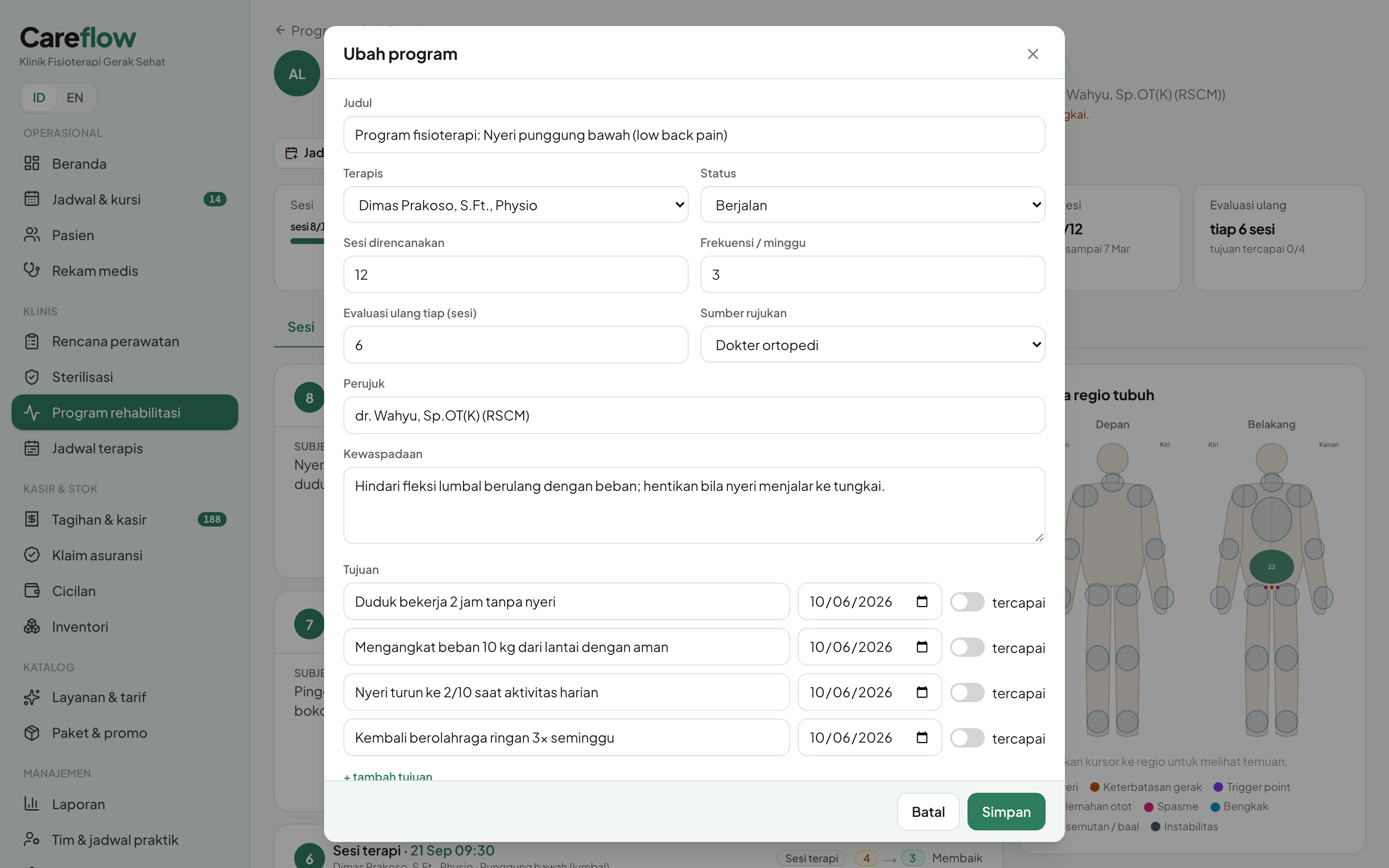Open Jadwal & kursi calendar icon
This screenshot has height=868, width=1389.
click(x=31, y=199)
